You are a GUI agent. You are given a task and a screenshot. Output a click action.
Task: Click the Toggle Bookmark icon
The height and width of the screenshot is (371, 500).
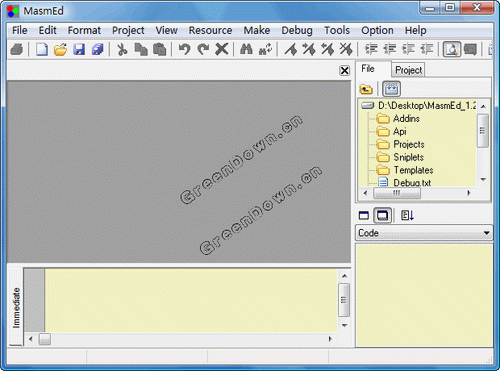point(291,50)
